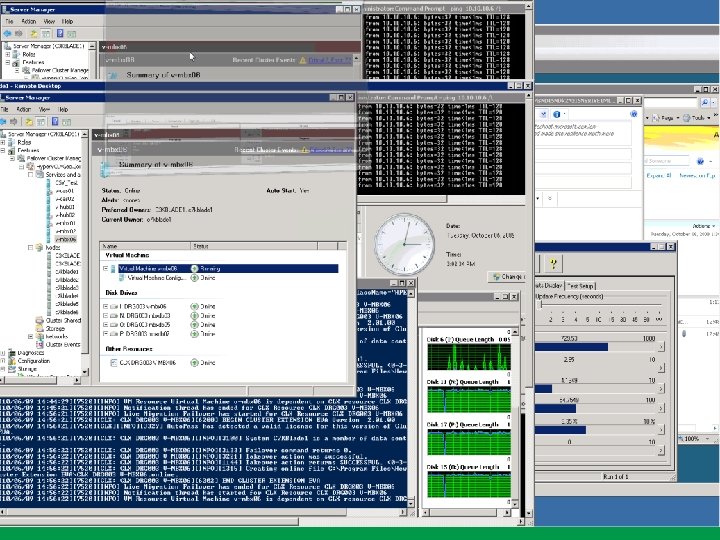Open View menu in back Server Manager window
The image size is (720, 540).
point(49,21)
